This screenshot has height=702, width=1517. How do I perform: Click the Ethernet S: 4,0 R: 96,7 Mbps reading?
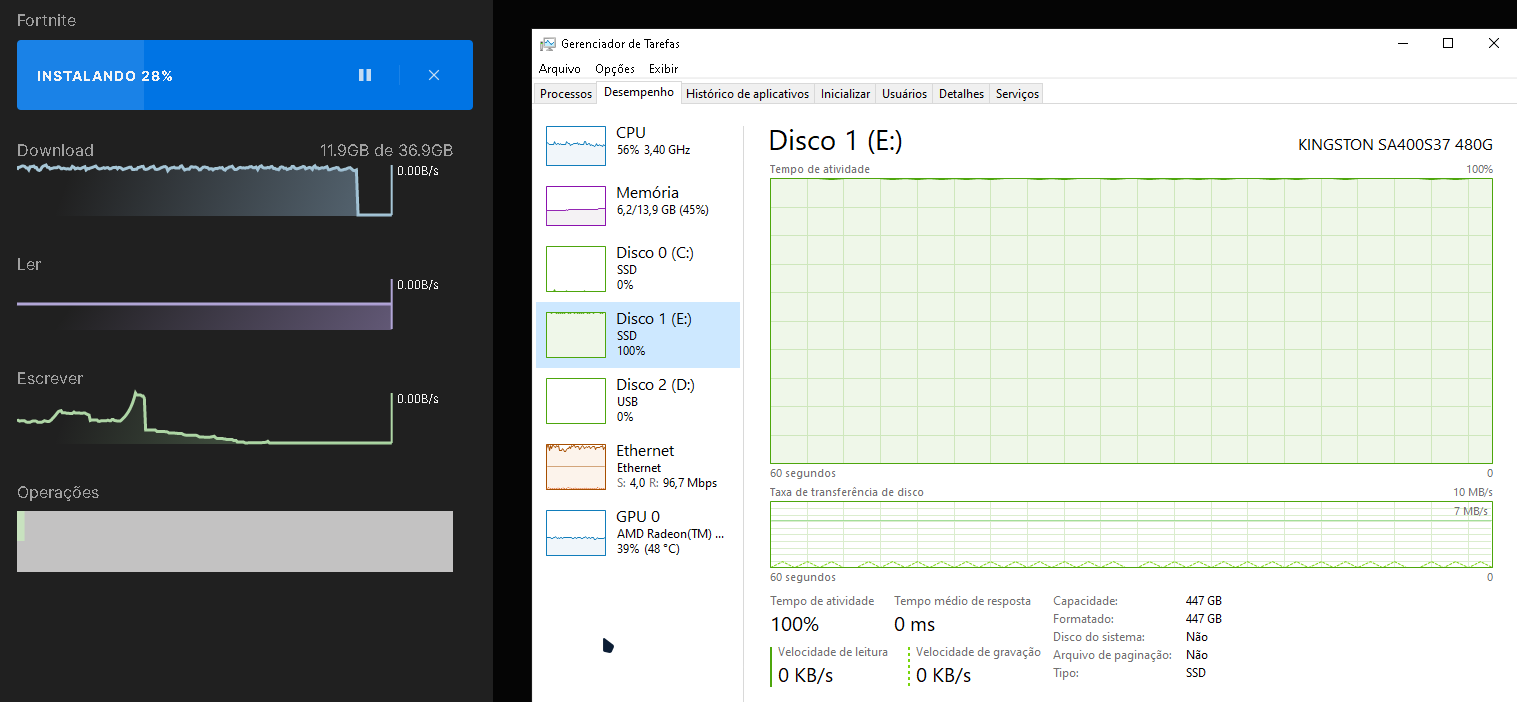pos(666,483)
